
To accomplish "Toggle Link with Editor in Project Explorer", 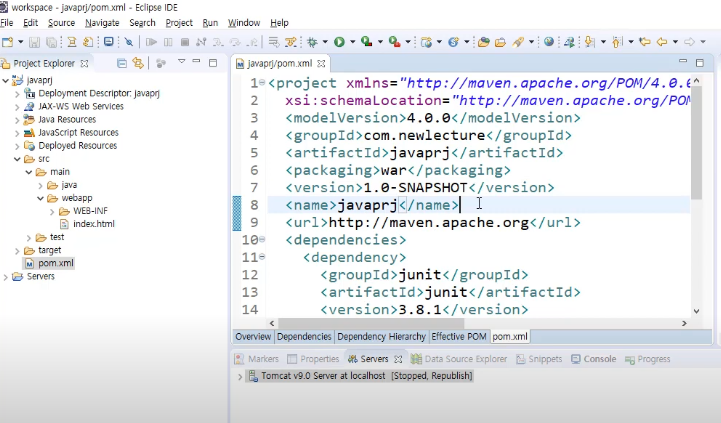I will (x=137, y=63).
